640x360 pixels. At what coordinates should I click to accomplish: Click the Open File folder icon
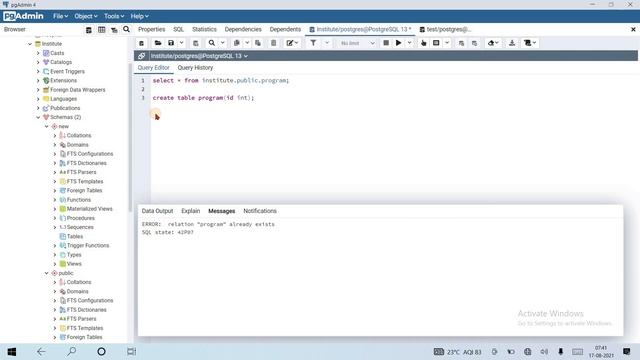158,43
